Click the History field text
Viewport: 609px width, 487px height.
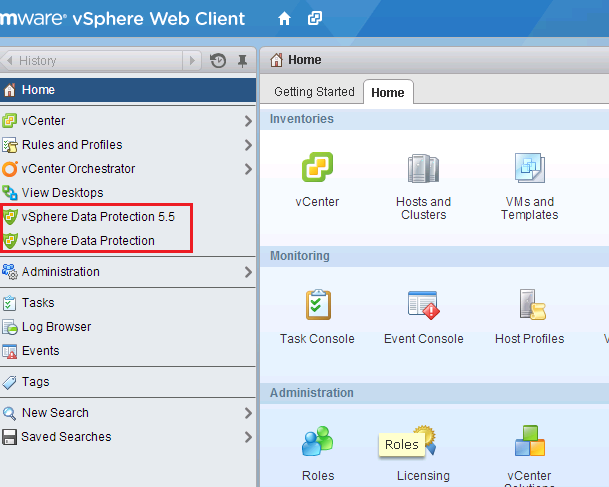(x=38, y=61)
